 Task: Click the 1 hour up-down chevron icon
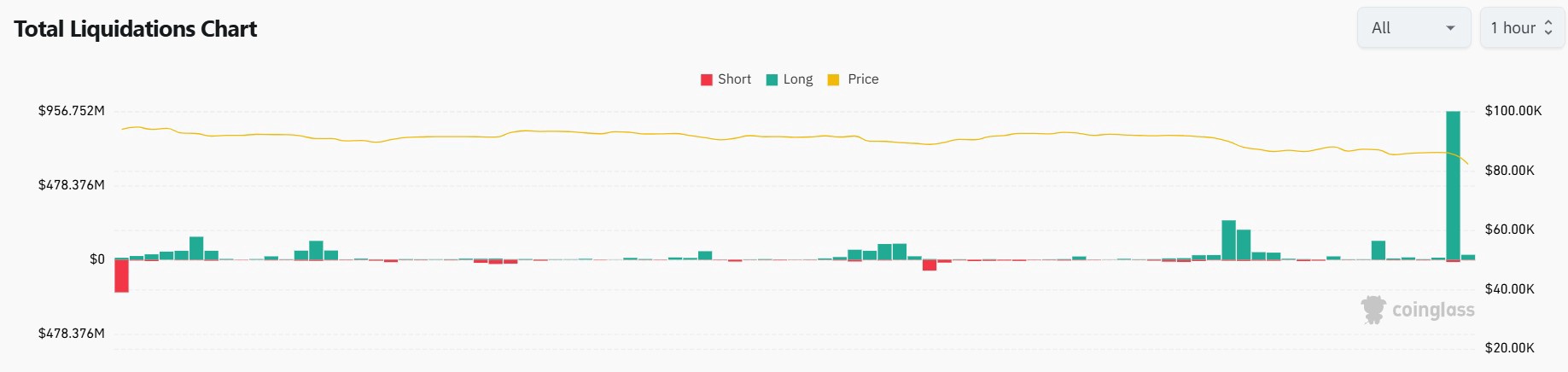coord(1548,28)
